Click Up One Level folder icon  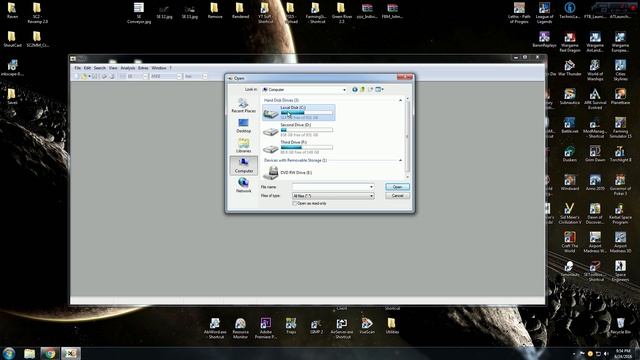click(362, 89)
